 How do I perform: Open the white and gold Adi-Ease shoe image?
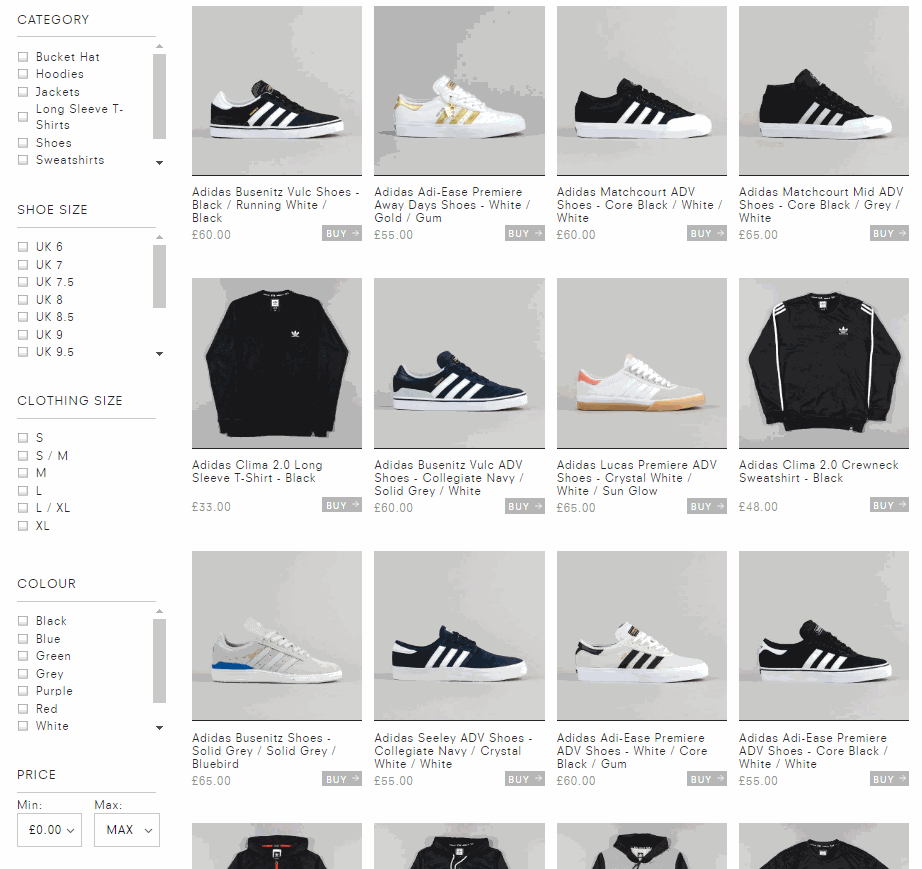(x=459, y=91)
